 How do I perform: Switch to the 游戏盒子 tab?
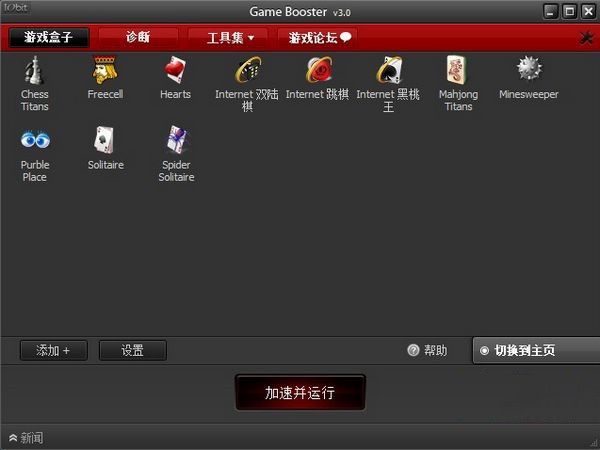48,38
